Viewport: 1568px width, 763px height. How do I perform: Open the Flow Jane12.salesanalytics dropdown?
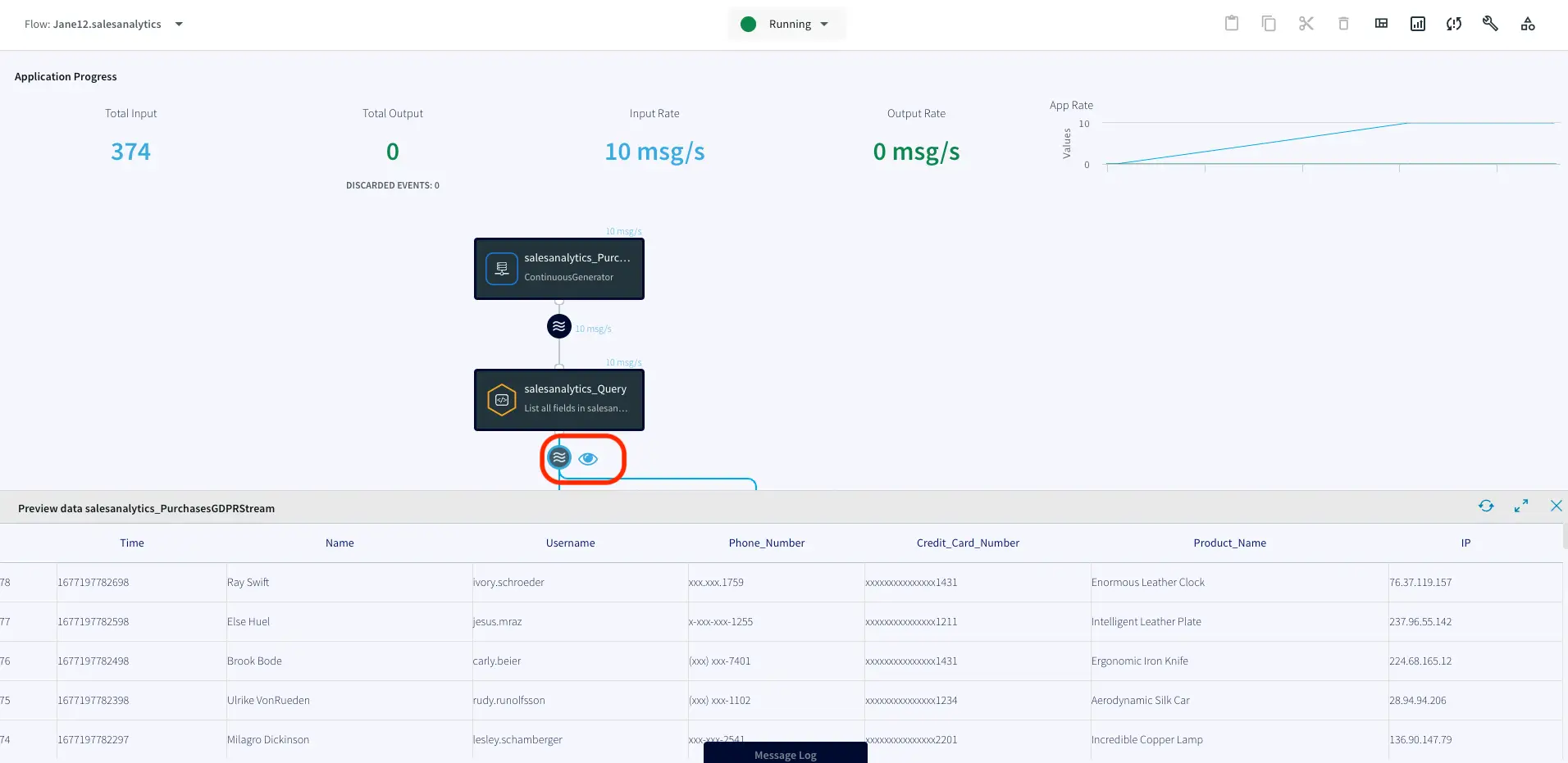(179, 25)
